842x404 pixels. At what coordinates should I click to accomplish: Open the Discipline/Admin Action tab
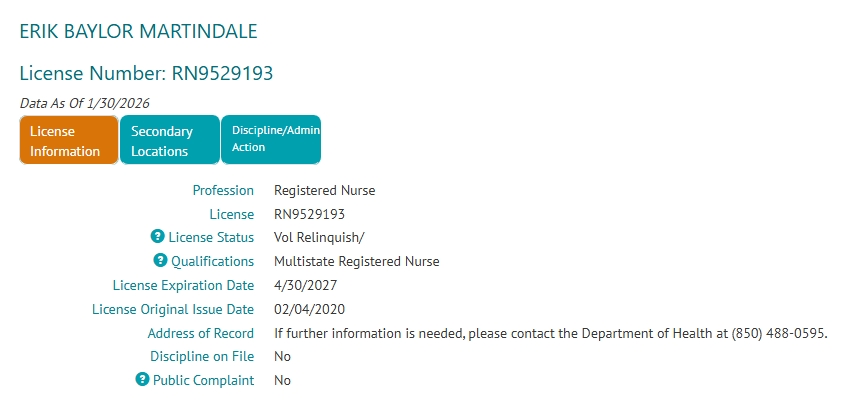coord(271,139)
